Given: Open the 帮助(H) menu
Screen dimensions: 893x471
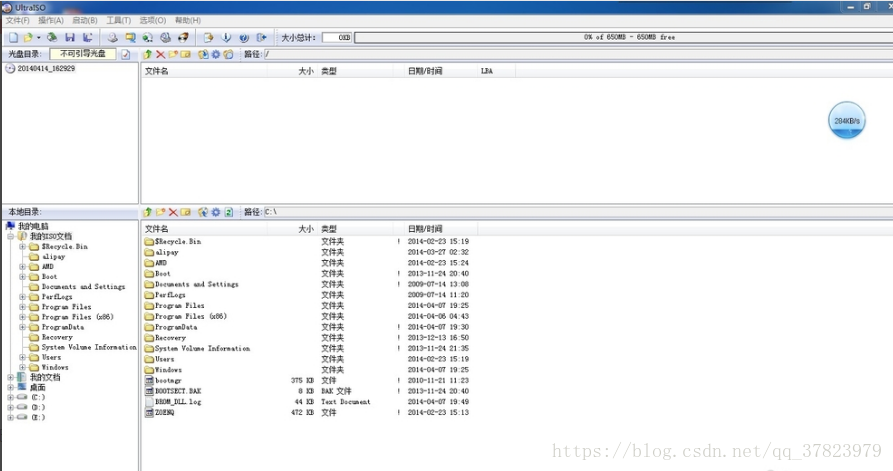Looking at the screenshot, I should pos(187,20).
